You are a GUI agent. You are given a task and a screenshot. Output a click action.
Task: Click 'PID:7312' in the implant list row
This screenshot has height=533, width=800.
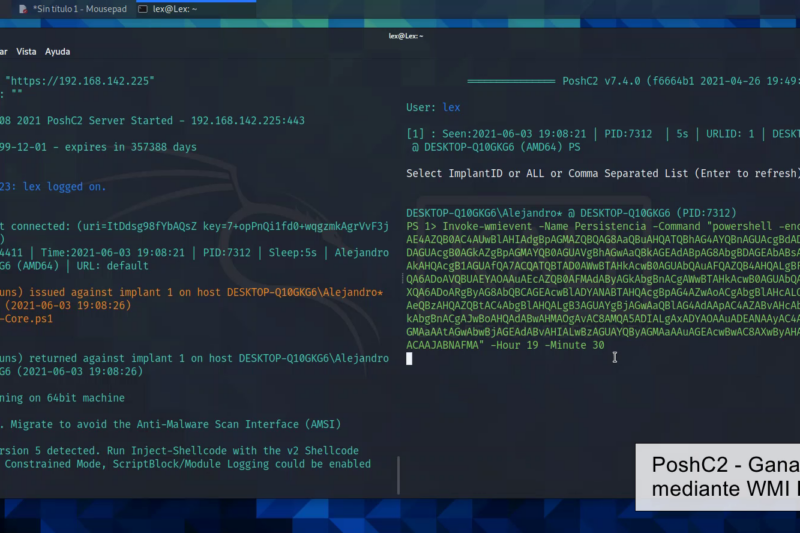628,134
